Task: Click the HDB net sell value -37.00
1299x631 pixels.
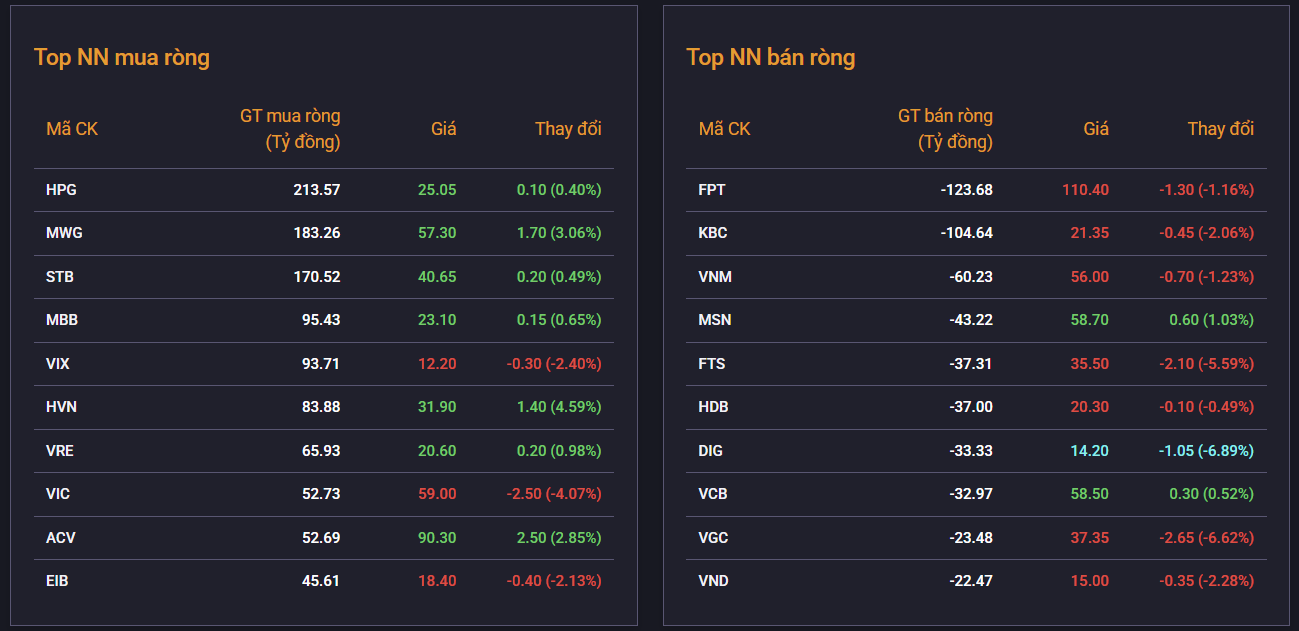Action: tap(971, 407)
